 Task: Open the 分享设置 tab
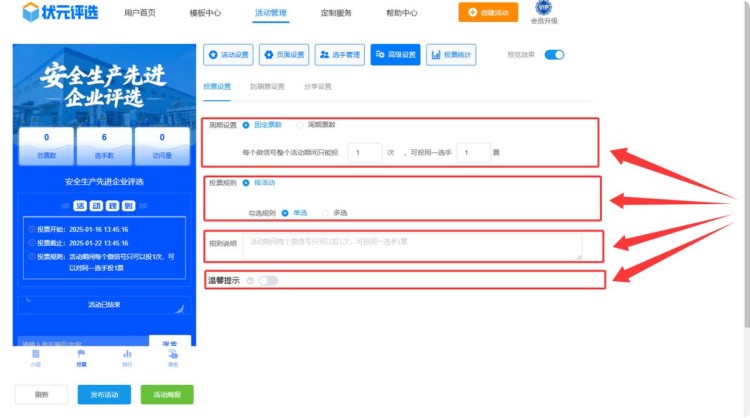[317, 87]
